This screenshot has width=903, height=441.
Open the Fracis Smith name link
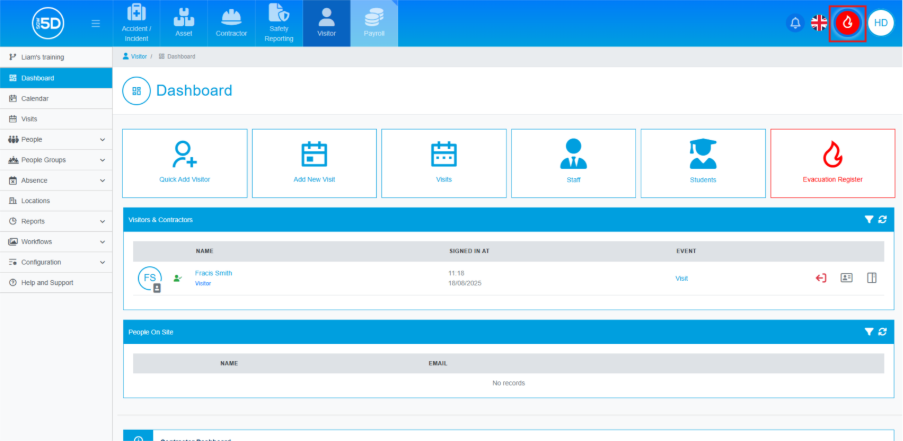coord(214,273)
